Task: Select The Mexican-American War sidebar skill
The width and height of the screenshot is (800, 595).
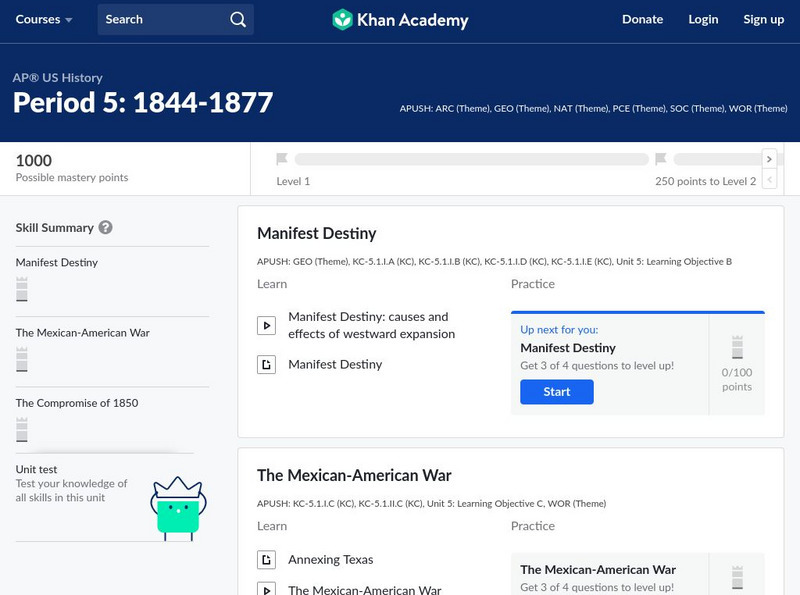Action: [x=83, y=333]
